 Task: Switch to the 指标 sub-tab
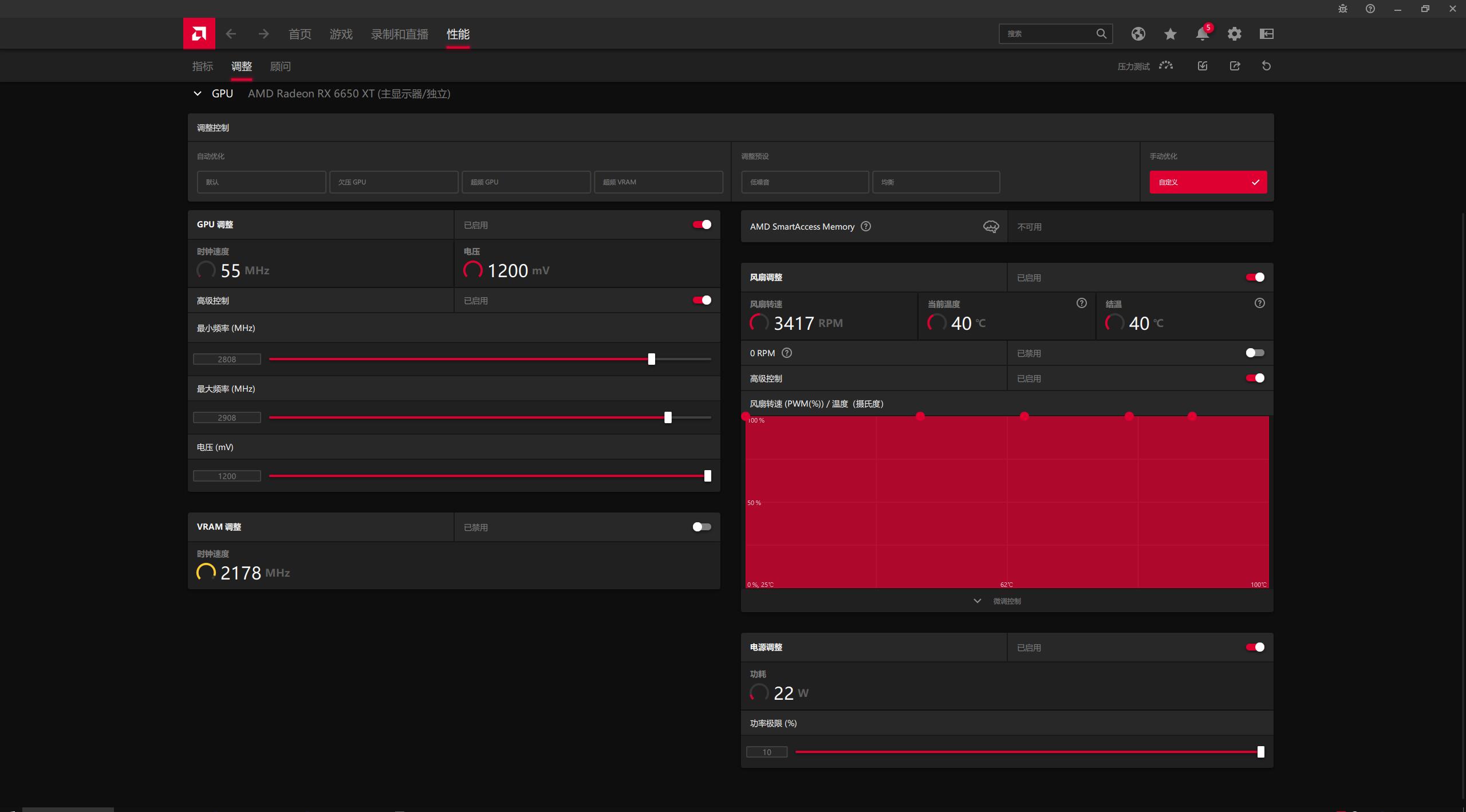(x=202, y=66)
